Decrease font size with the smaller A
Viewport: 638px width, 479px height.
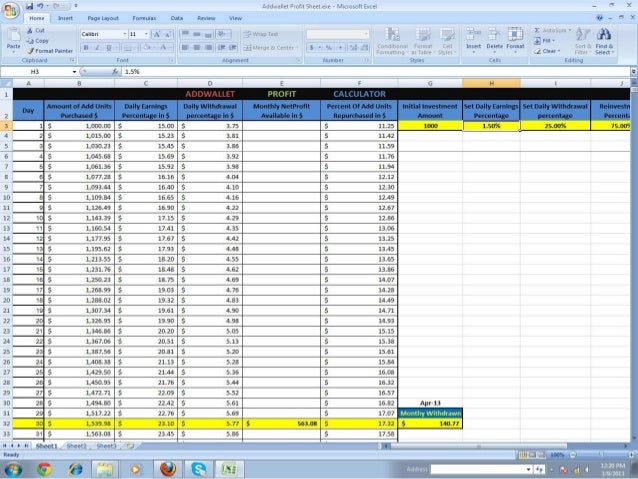168,34
